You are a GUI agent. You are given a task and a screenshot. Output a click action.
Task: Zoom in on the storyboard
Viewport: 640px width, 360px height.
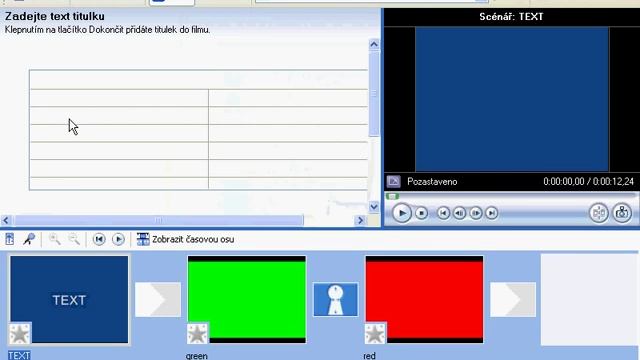[x=54, y=239]
